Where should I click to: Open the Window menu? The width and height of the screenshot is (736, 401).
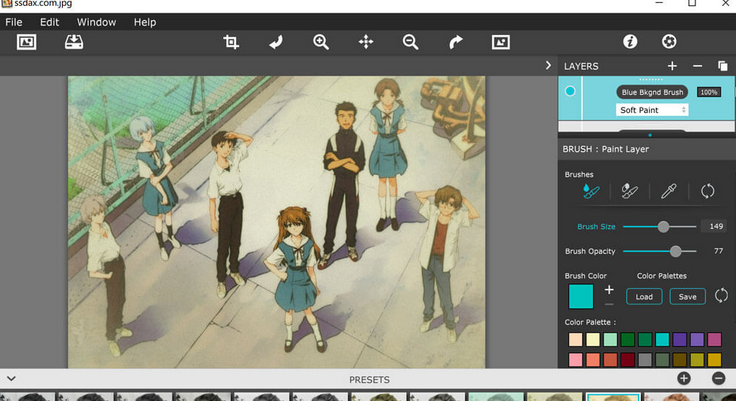coord(96,22)
